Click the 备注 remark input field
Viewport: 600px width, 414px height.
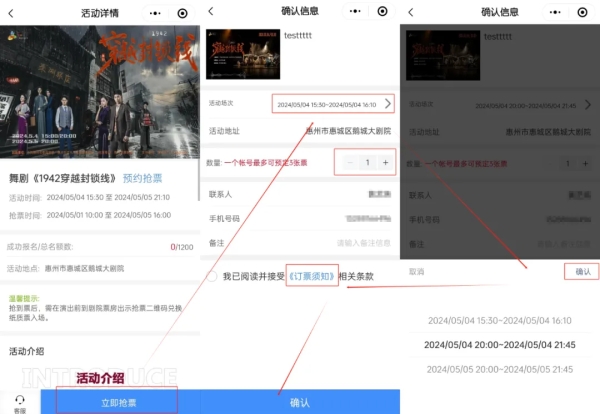tap(361, 243)
